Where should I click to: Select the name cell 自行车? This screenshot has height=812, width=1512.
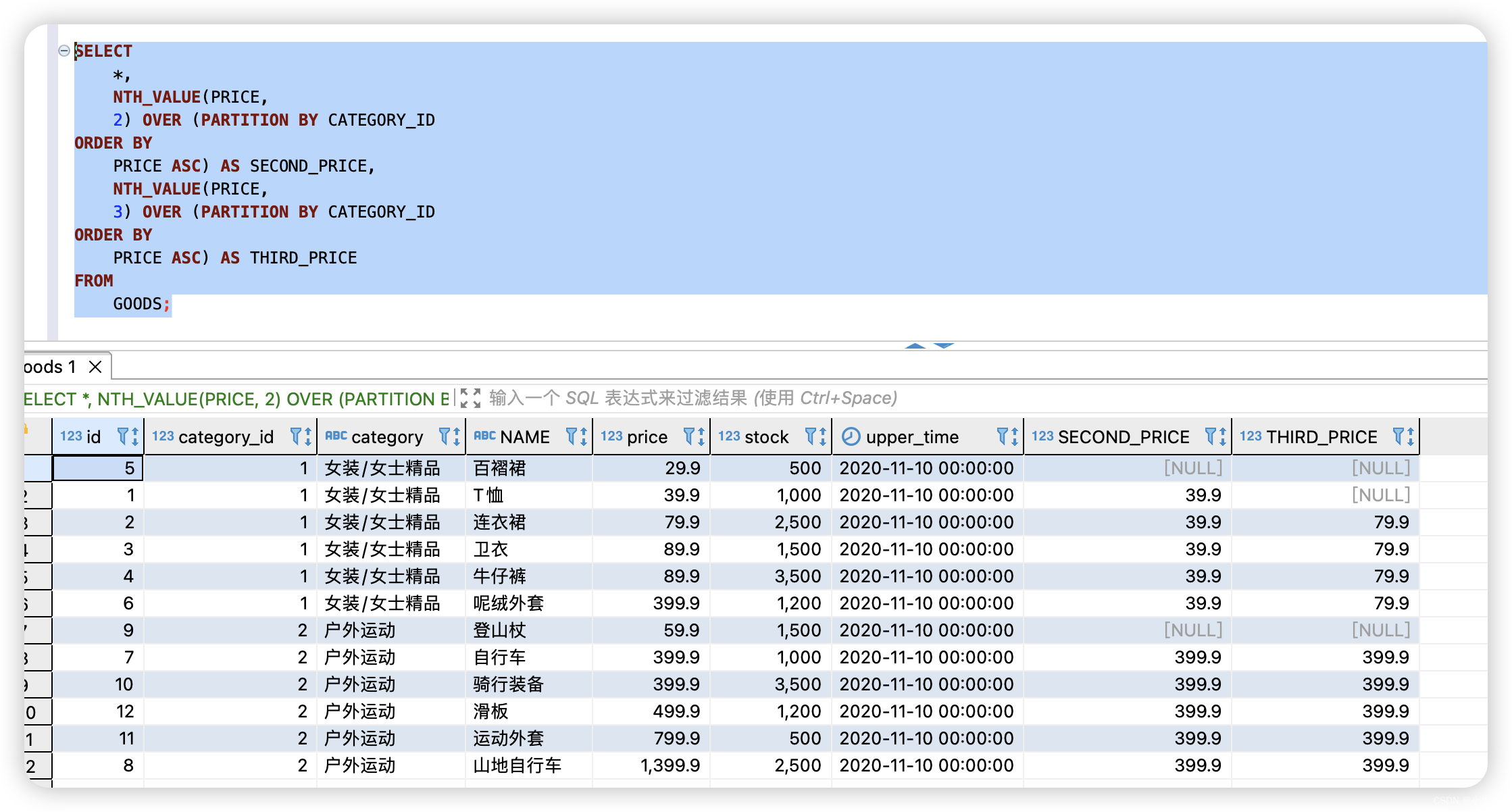click(529, 657)
